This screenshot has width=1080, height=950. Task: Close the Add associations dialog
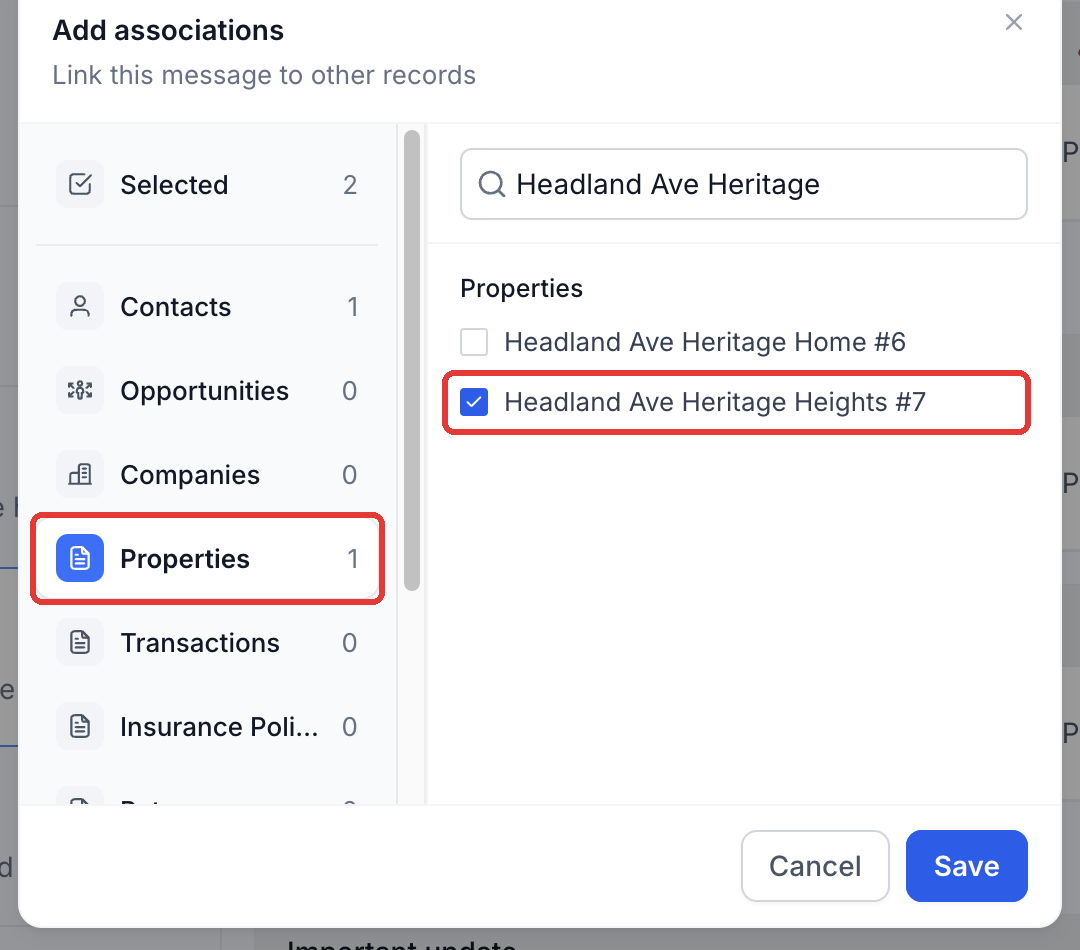(x=1013, y=22)
